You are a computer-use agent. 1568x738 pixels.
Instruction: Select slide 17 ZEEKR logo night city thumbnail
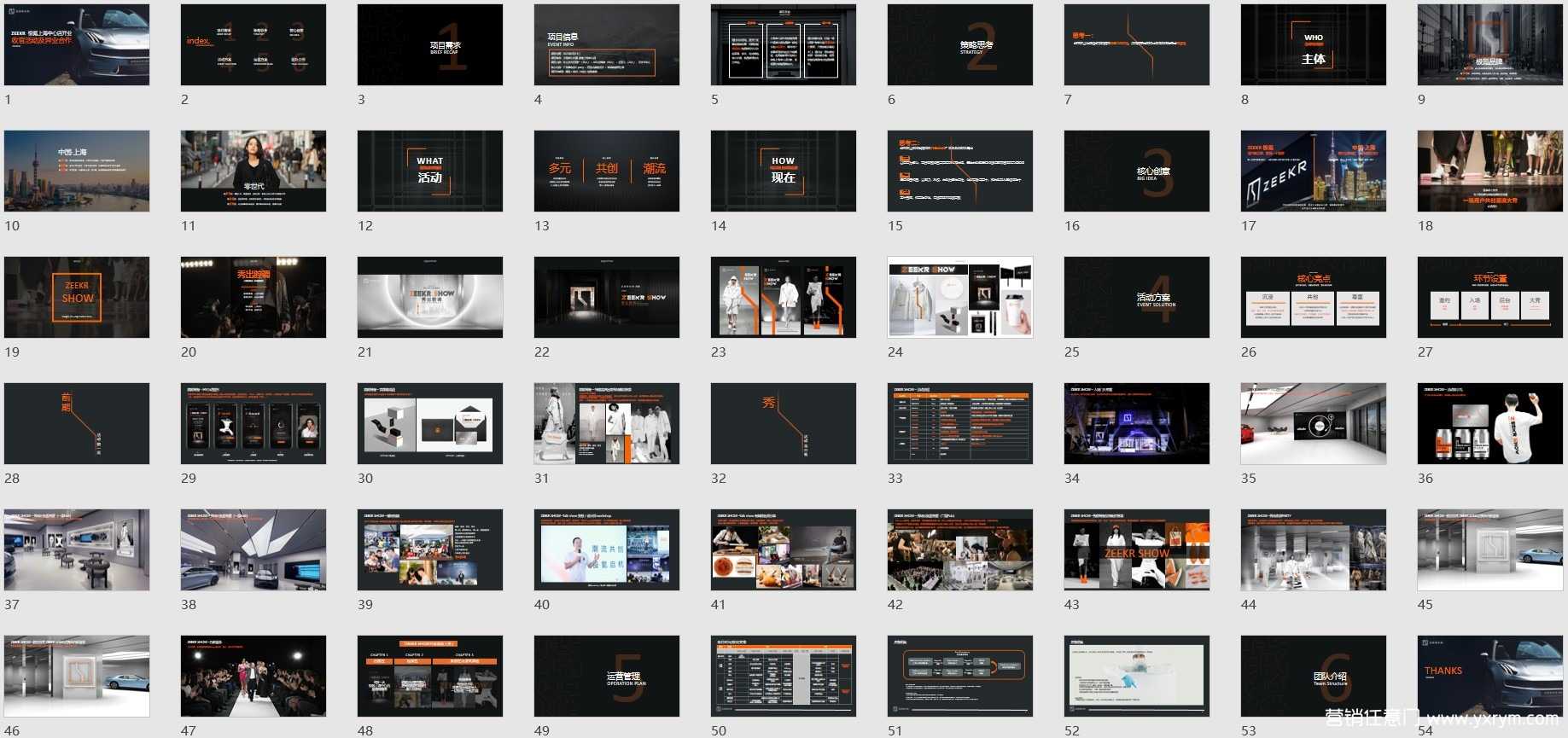(x=1314, y=171)
